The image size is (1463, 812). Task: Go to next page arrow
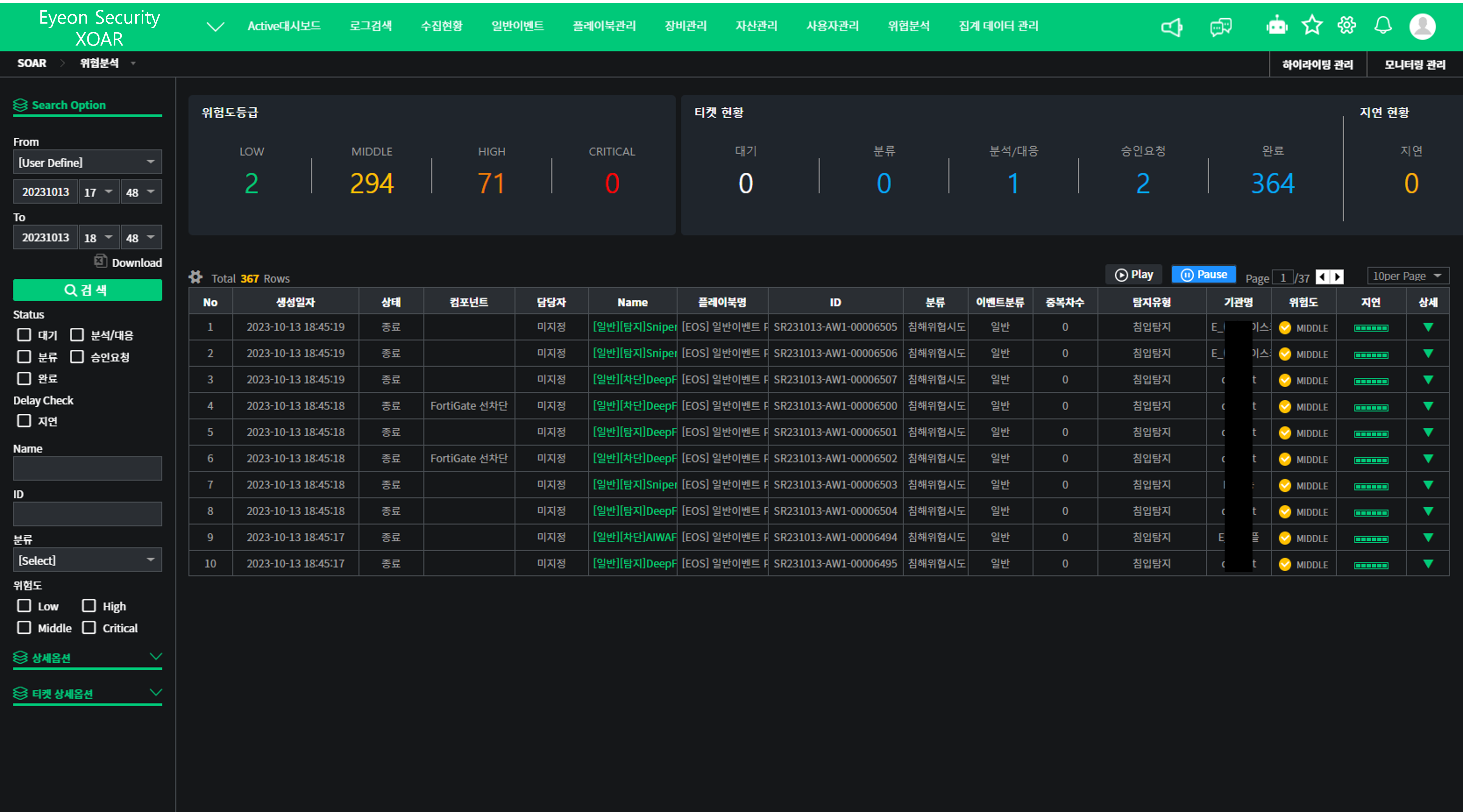(1338, 277)
